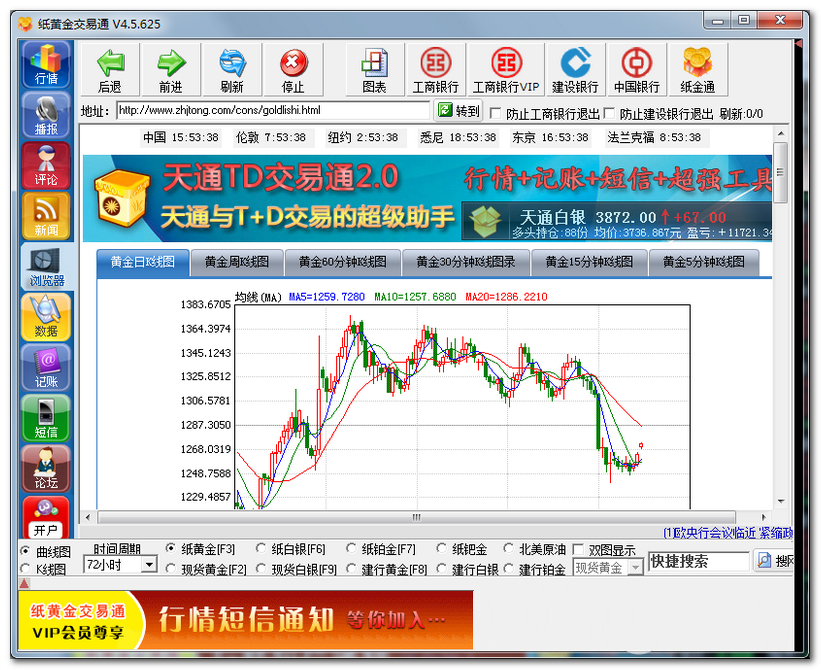Open the 记账 bookkeeping sidebar icon

[46, 367]
